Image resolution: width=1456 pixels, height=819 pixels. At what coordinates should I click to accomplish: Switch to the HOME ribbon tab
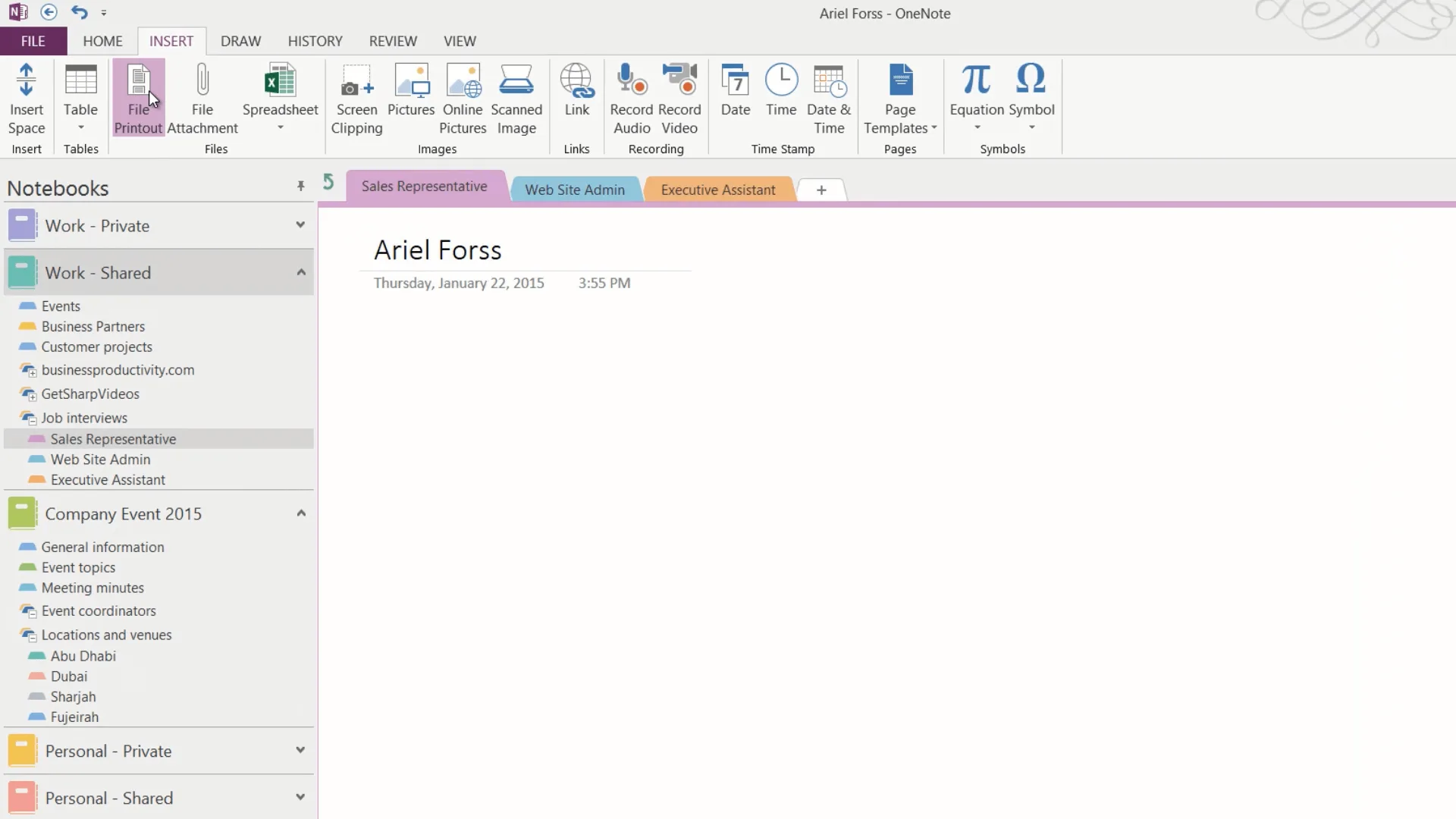[102, 41]
